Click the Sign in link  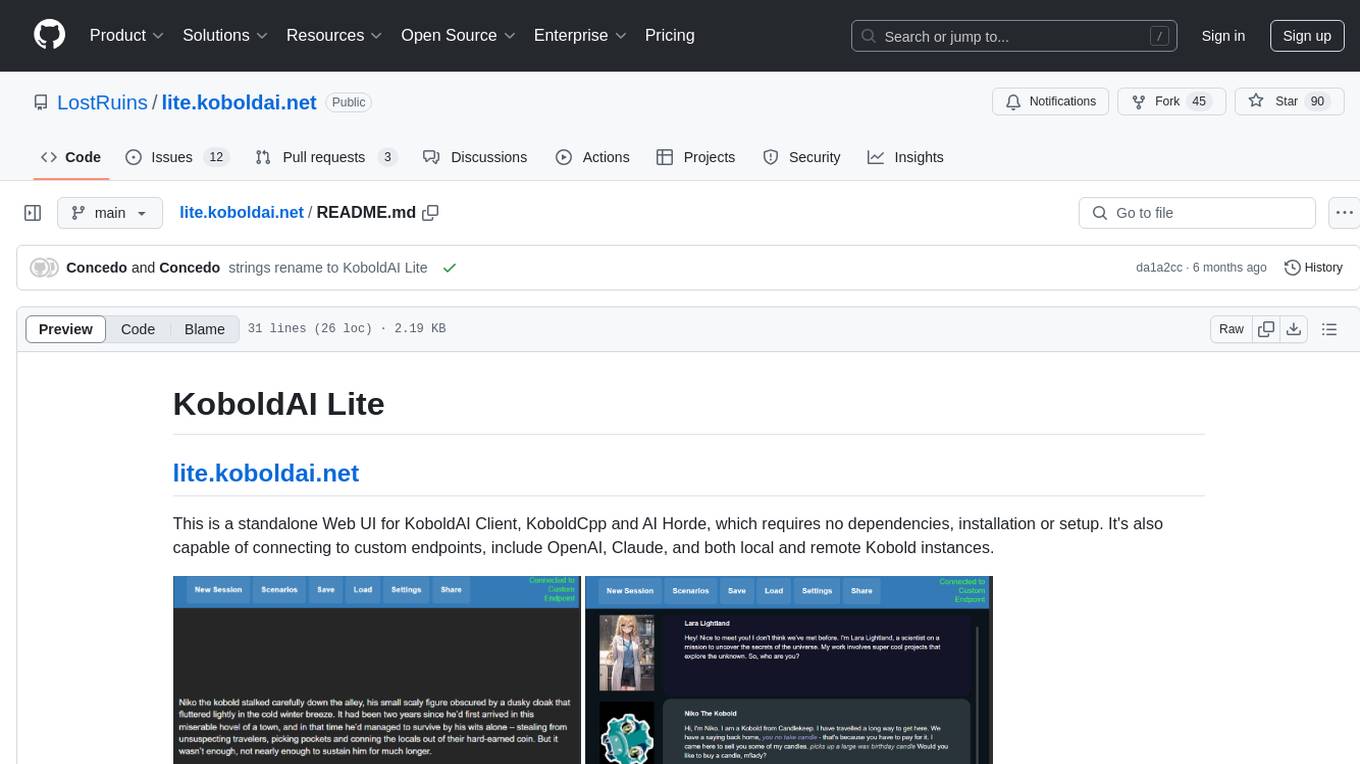pyautogui.click(x=1223, y=35)
